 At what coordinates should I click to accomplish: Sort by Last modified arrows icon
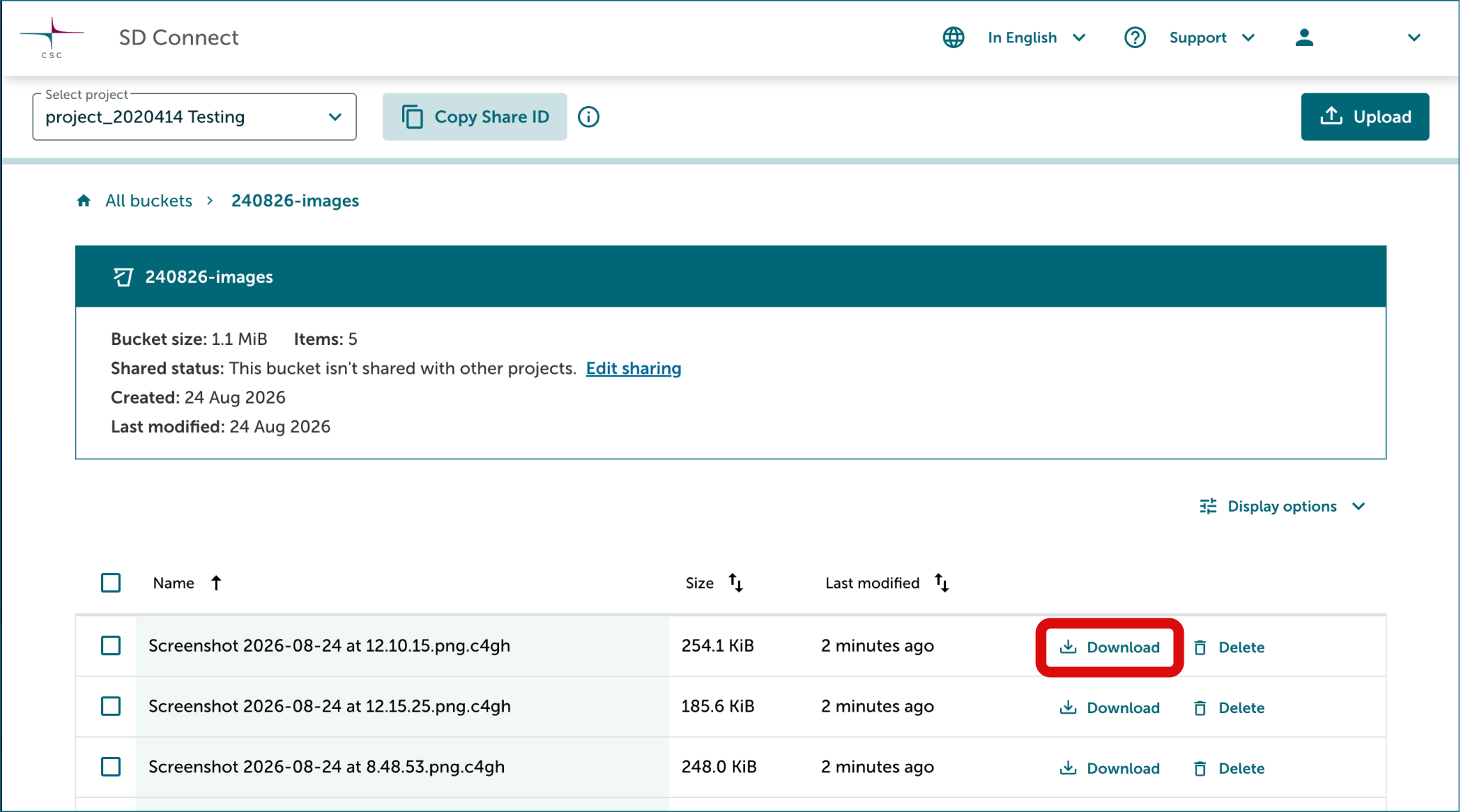pos(941,583)
